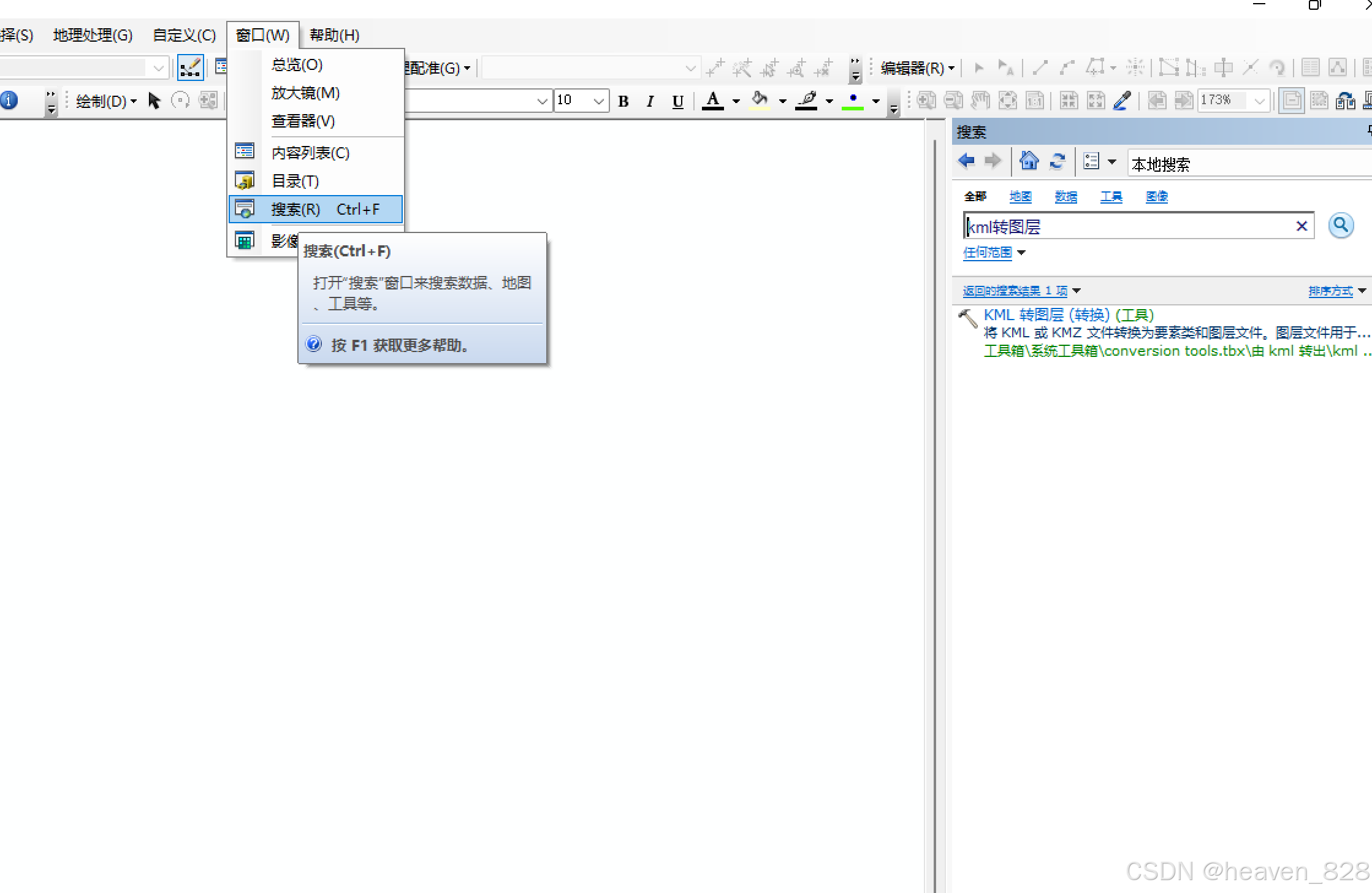The width and height of the screenshot is (1372, 893).
Task: Select 目录(T) in Window menu
Action: [295, 181]
